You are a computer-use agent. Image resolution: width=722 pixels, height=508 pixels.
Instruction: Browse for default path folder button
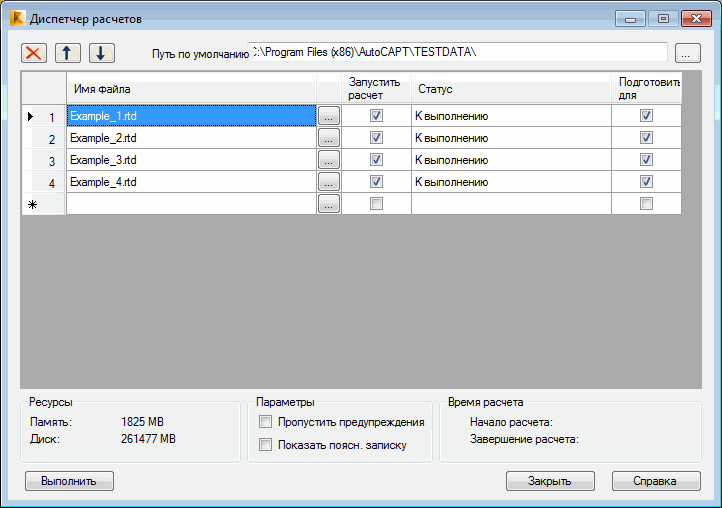(687, 53)
